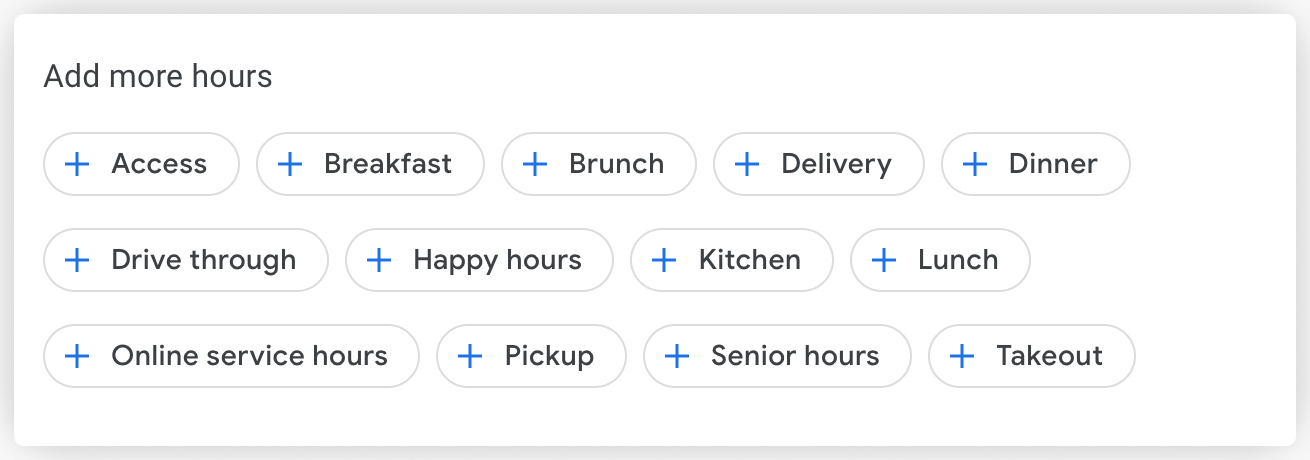1310x460 pixels.
Task: Hit the plus icon next to Delivery
Action: pos(747,164)
